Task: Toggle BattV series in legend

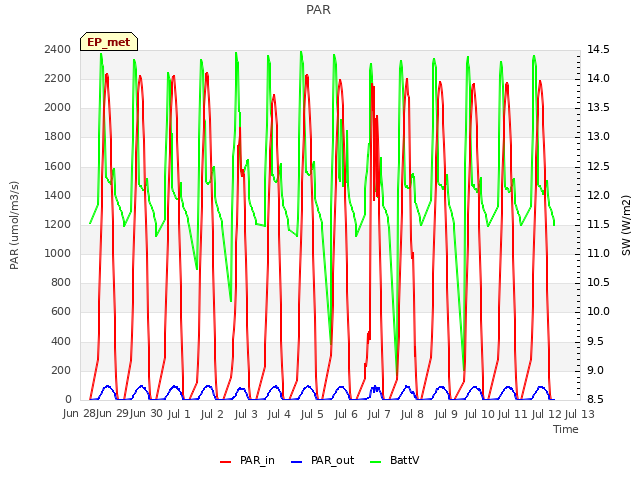Action: [394, 461]
